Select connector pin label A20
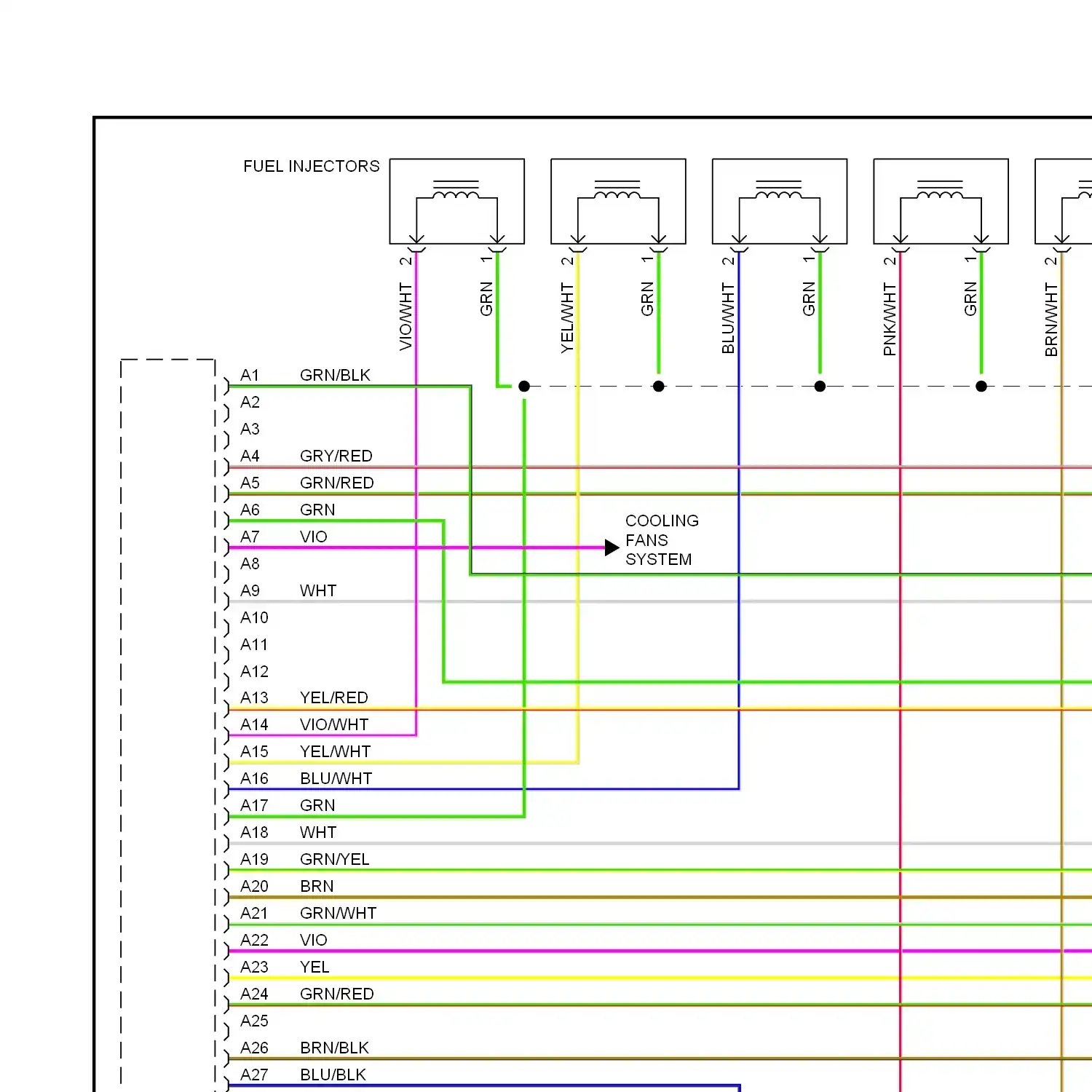 pyautogui.click(x=254, y=887)
